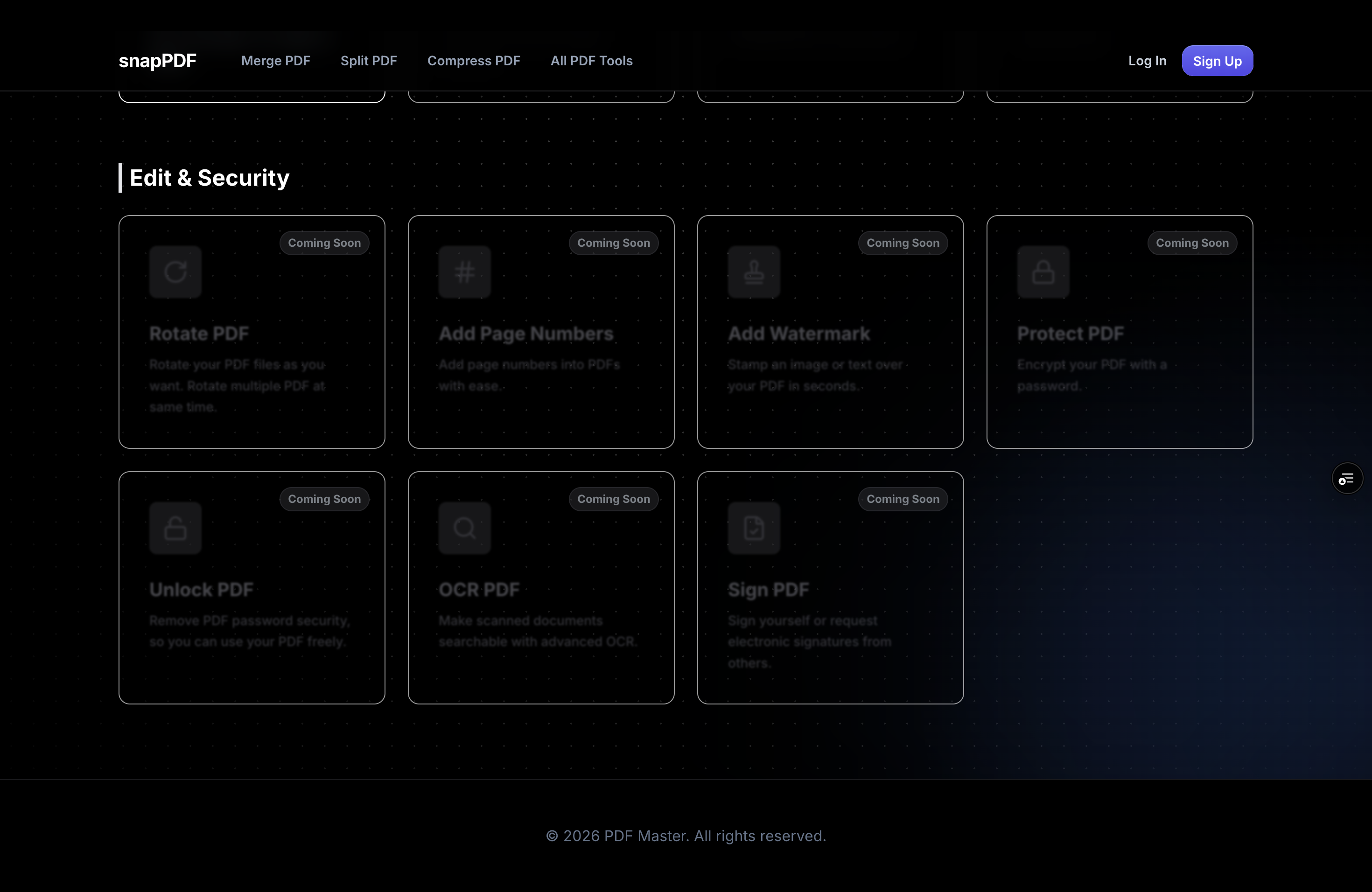The height and width of the screenshot is (892, 1372).
Task: Open the floating widget icon on the right edge
Action: (x=1347, y=478)
